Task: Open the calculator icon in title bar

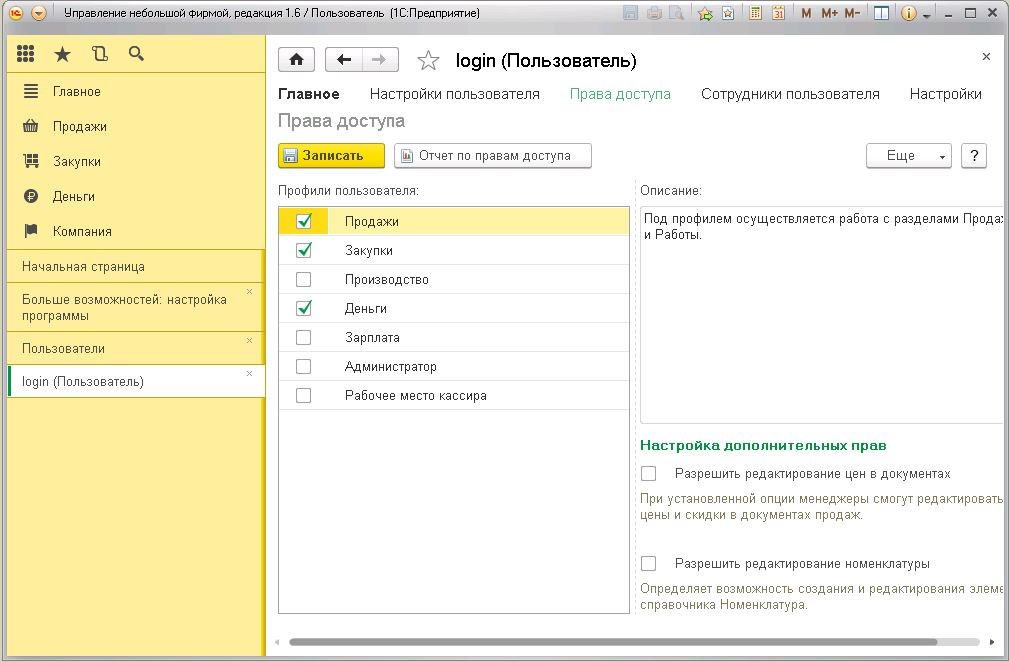Action: (x=755, y=13)
